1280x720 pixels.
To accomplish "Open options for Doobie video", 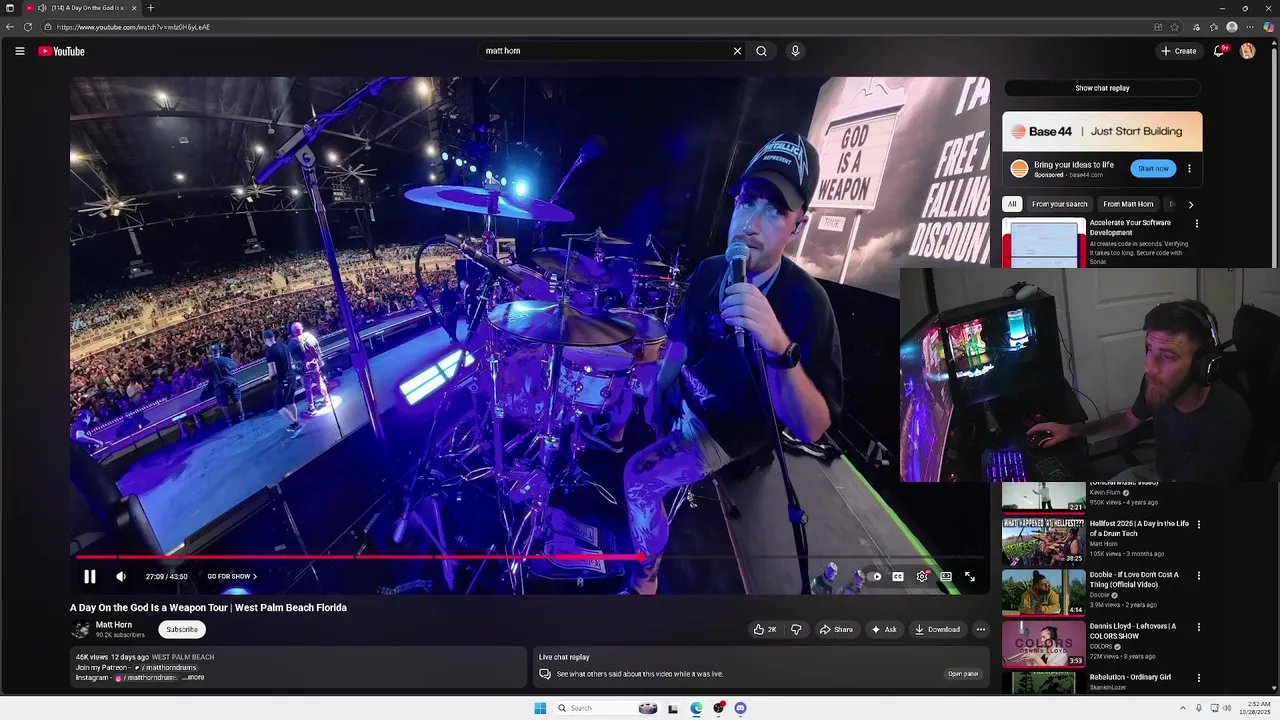I will coord(1198,575).
